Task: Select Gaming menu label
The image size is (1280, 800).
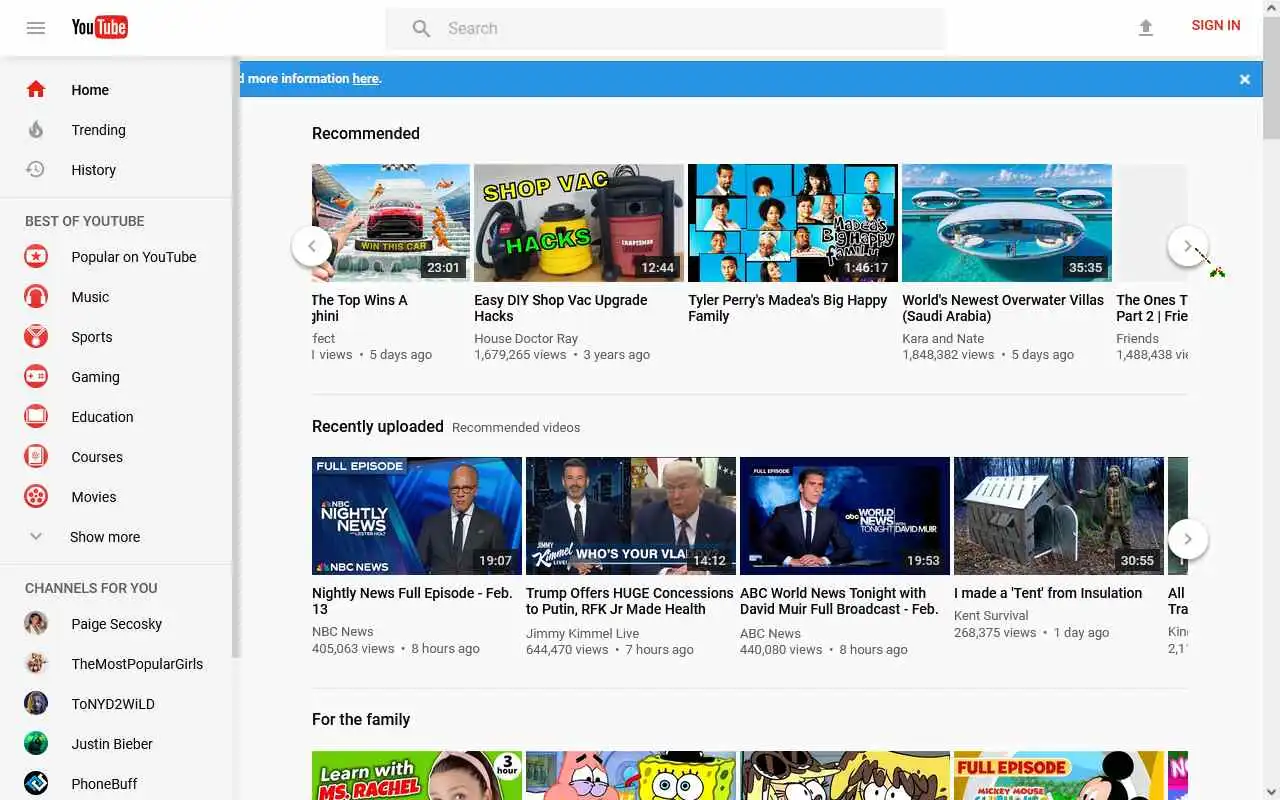Action: (x=95, y=377)
